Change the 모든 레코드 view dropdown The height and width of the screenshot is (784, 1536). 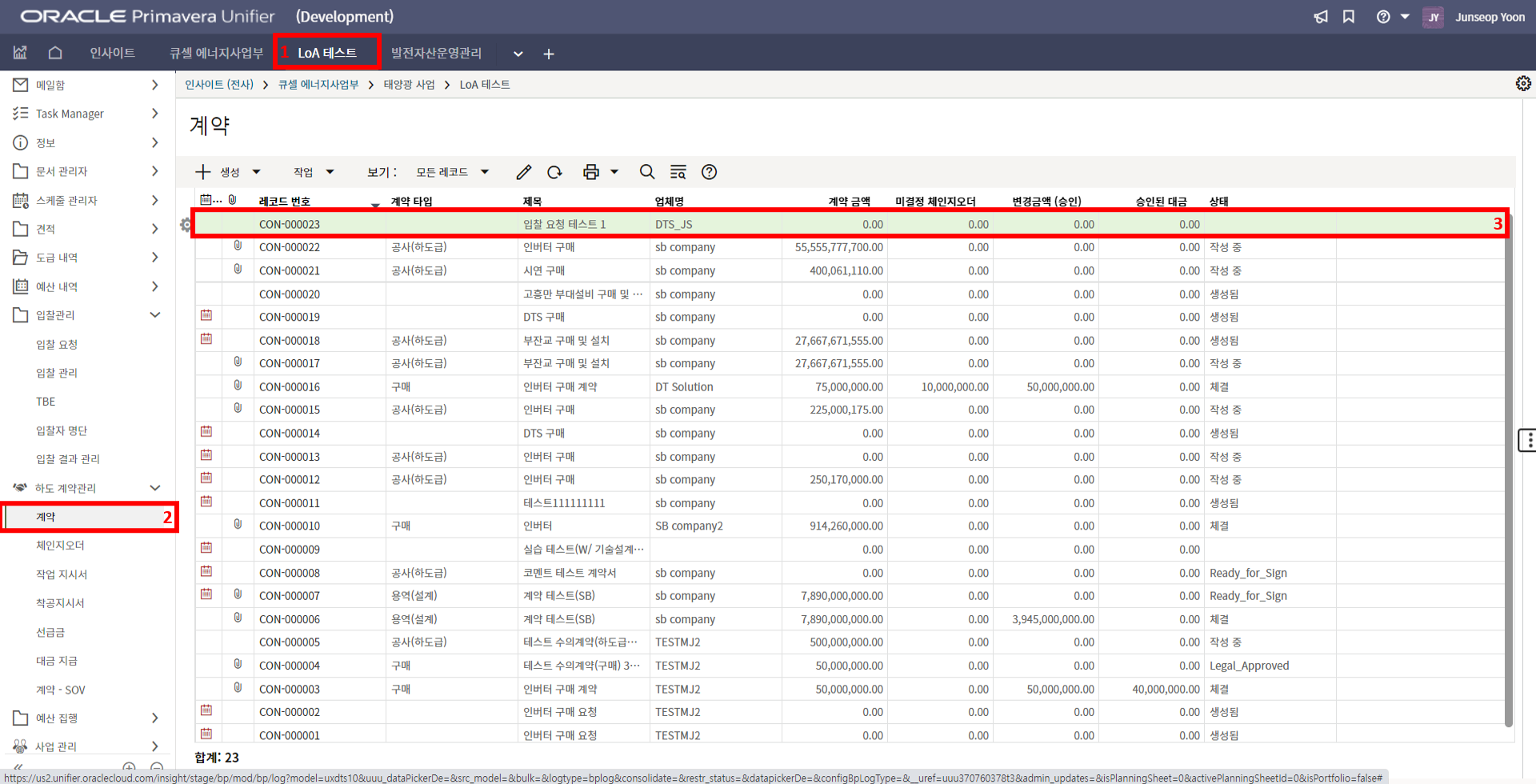pyautogui.click(x=452, y=172)
